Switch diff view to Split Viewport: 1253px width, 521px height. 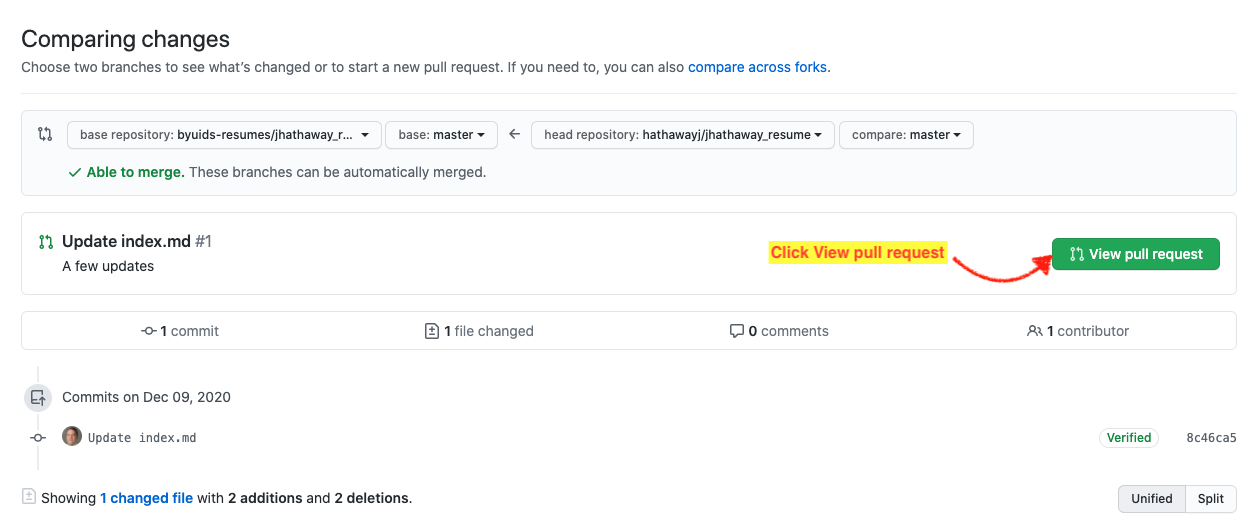point(1210,498)
